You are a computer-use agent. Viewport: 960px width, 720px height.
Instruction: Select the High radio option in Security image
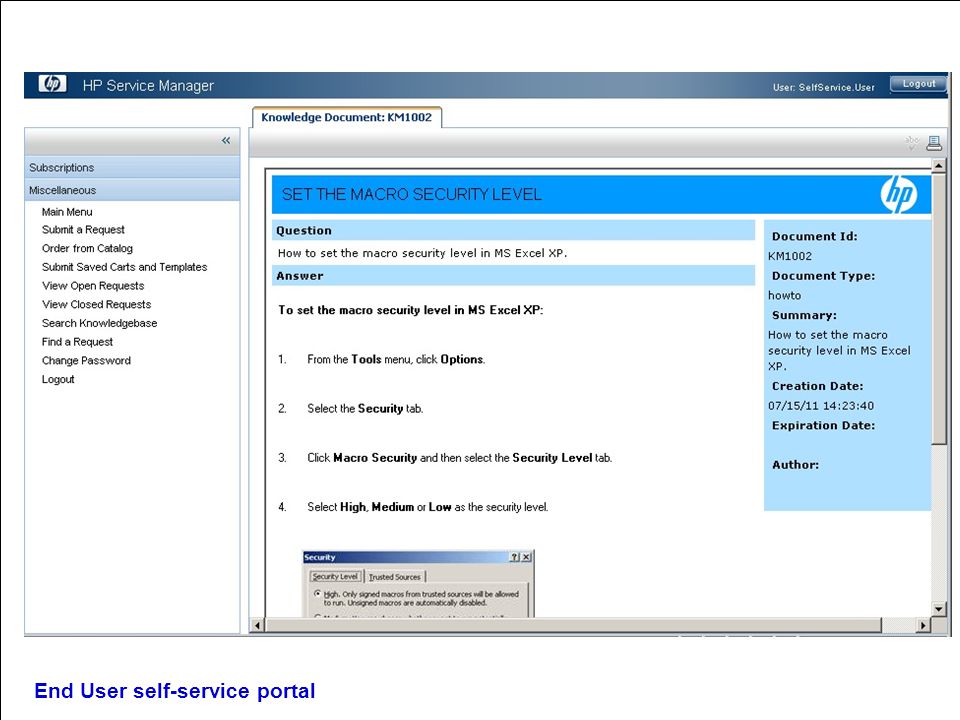click(317, 594)
